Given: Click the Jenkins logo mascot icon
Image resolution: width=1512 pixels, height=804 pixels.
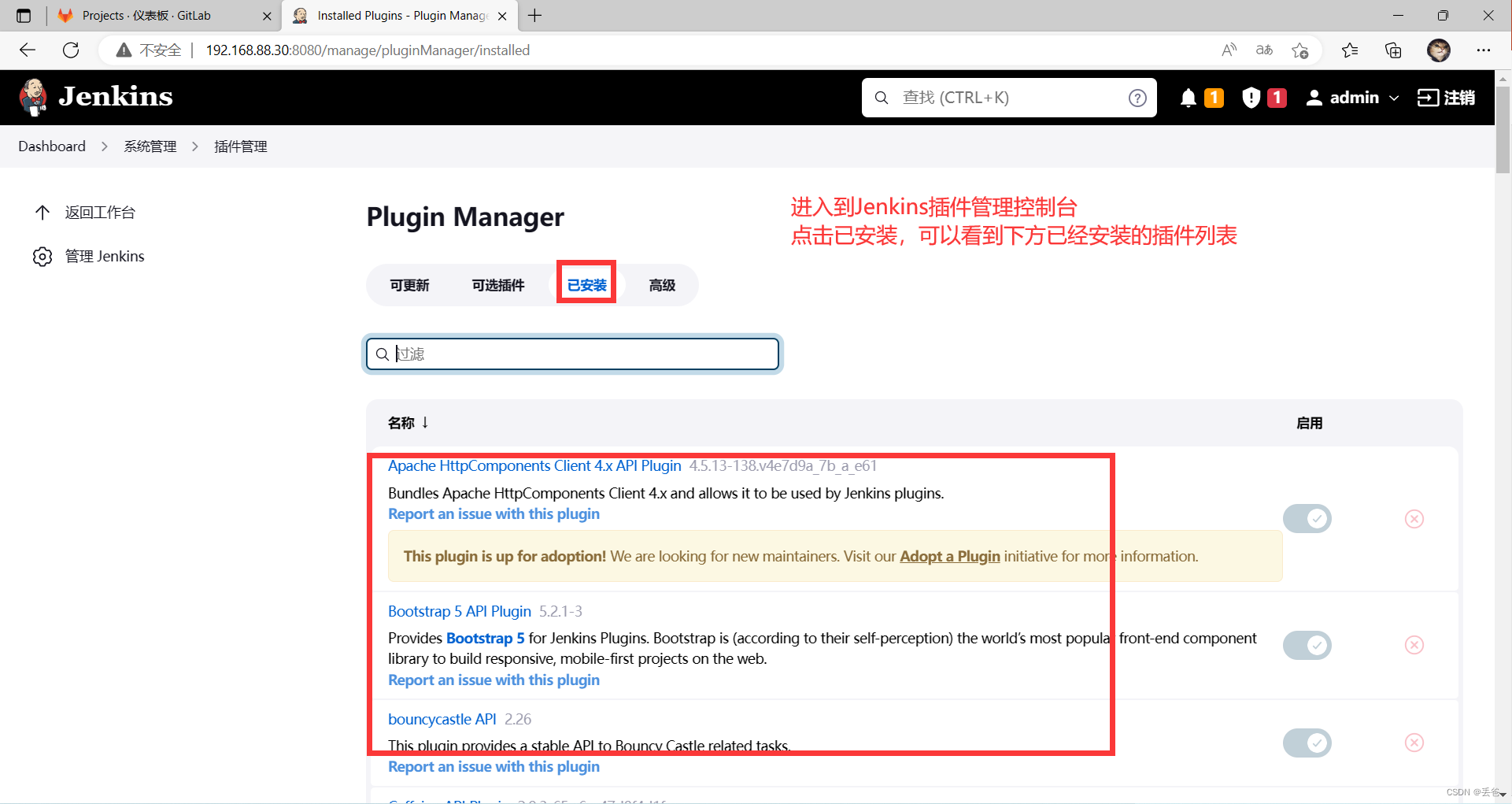Looking at the screenshot, I should coord(33,98).
